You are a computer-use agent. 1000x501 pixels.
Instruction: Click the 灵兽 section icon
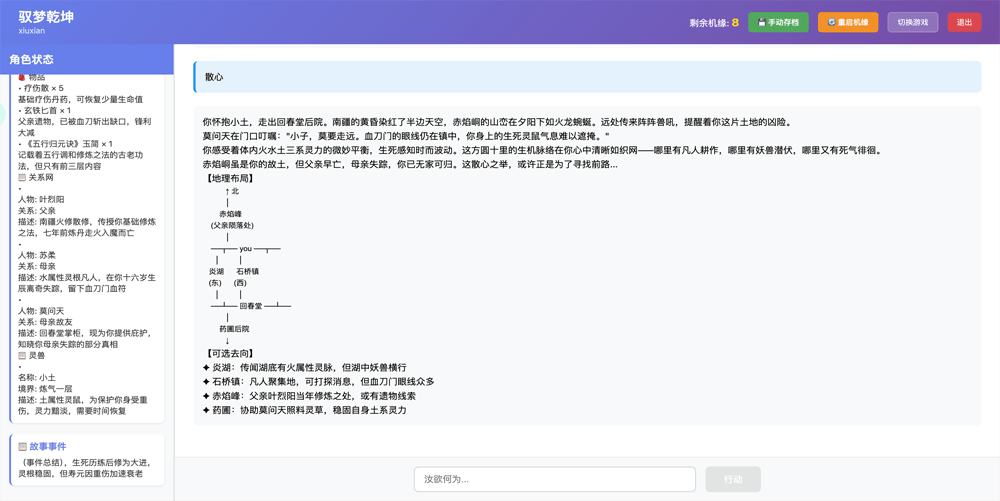coord(22,355)
